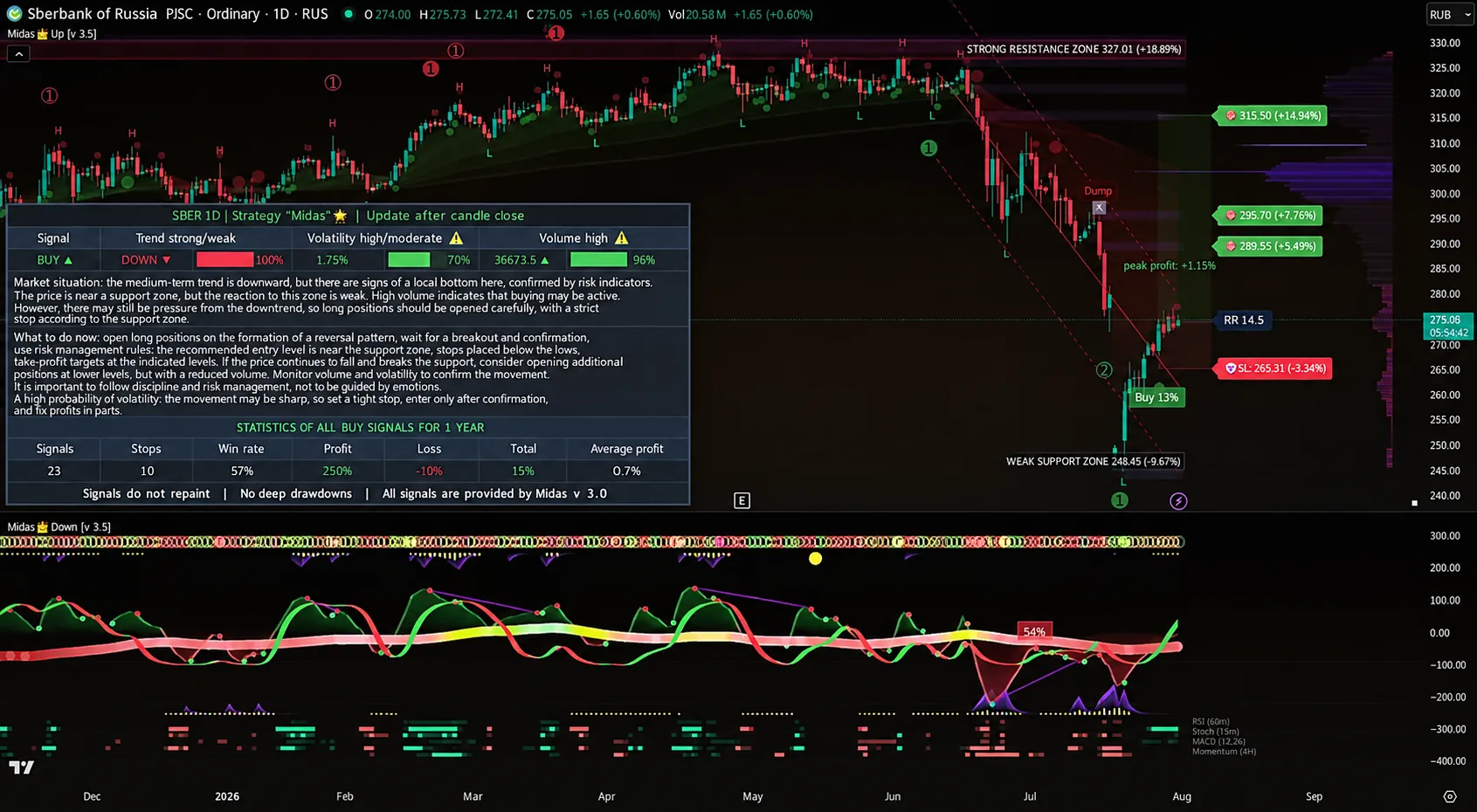Open chart settings with the gear icon
Screen dimensions: 1477x812
(1450, 796)
